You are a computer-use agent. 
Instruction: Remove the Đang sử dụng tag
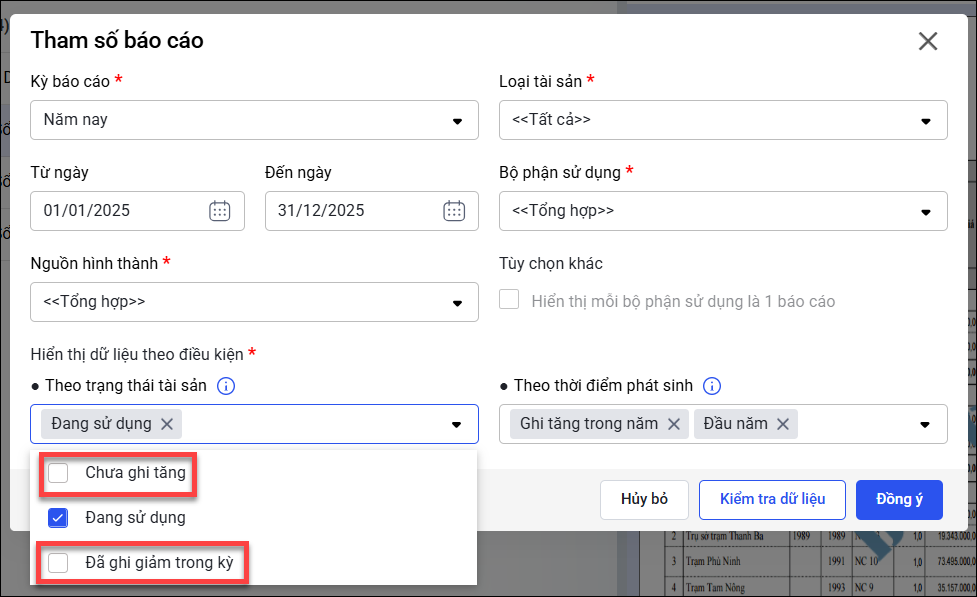167,424
